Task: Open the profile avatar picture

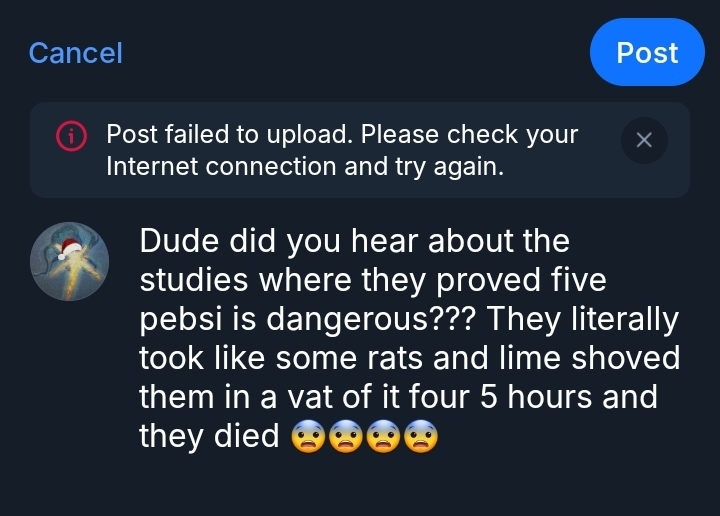Action: (70, 262)
